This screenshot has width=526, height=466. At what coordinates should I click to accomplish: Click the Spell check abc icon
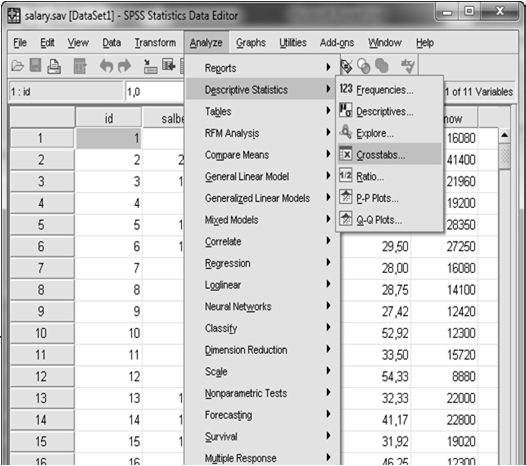408,66
